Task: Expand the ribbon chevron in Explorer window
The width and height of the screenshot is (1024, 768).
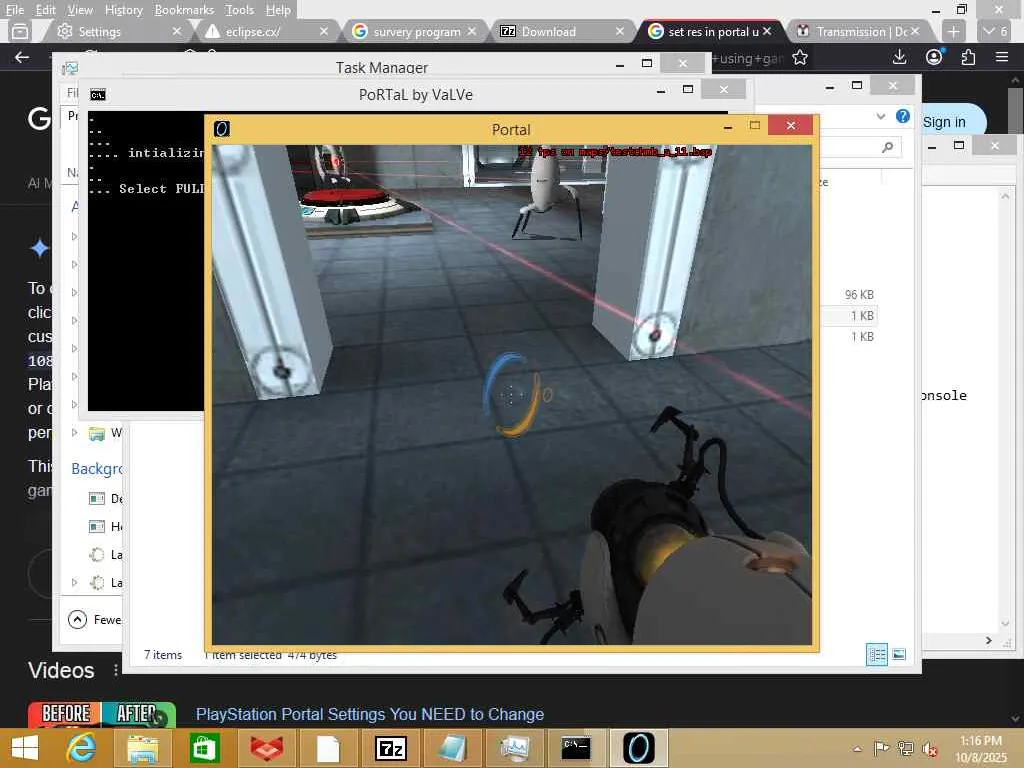Action: tap(881, 116)
